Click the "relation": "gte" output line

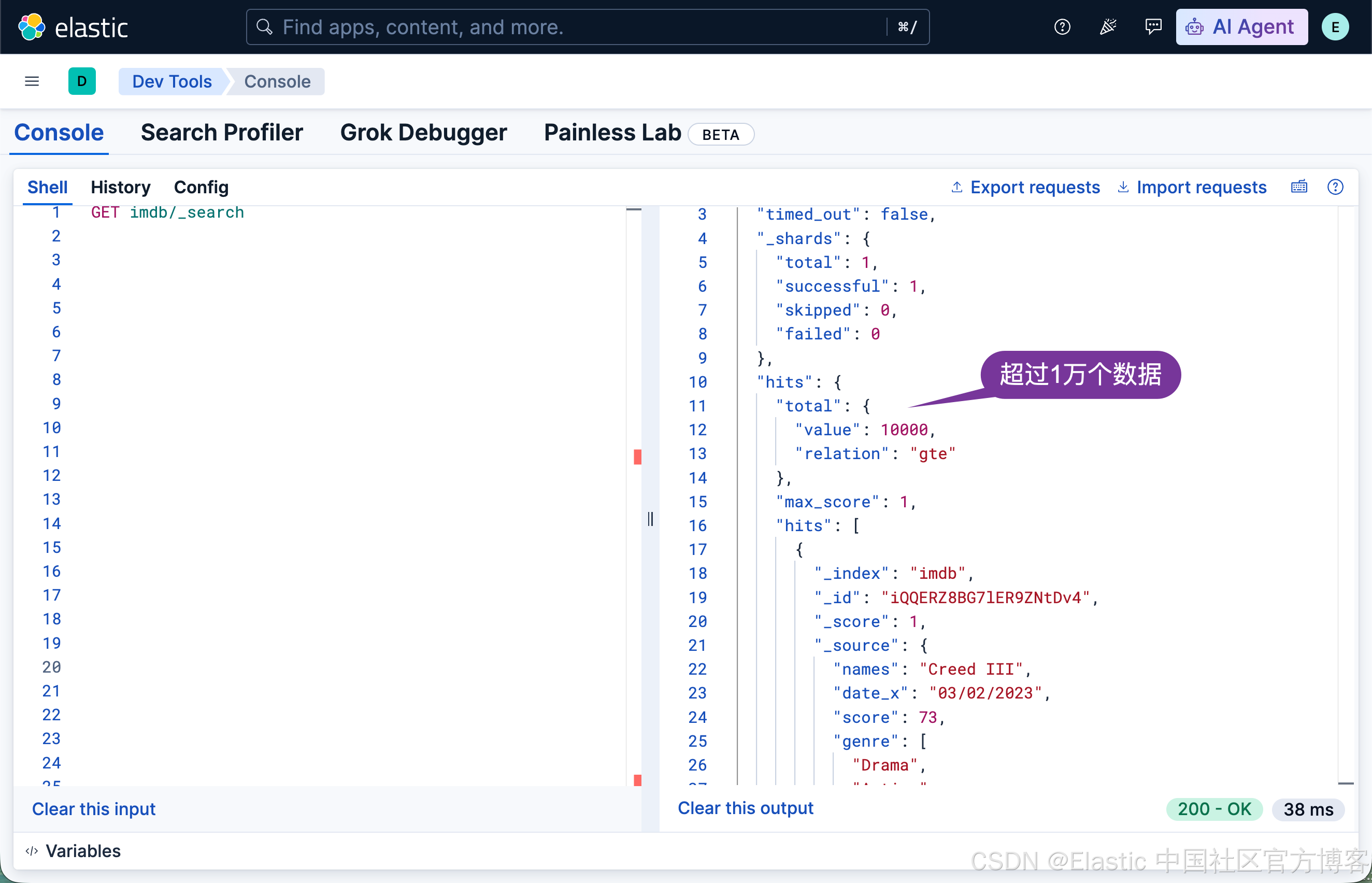point(875,453)
